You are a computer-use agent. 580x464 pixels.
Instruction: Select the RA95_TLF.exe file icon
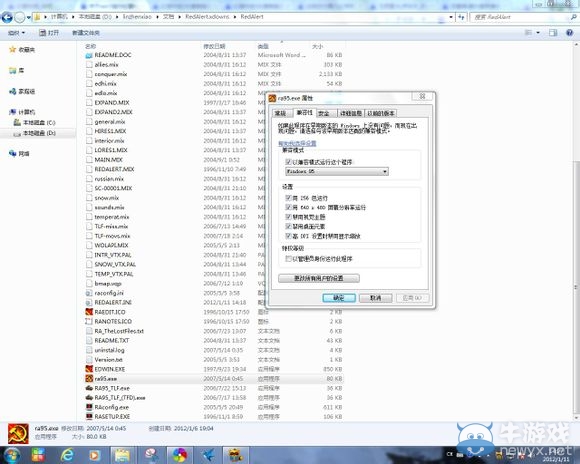[x=89, y=388]
